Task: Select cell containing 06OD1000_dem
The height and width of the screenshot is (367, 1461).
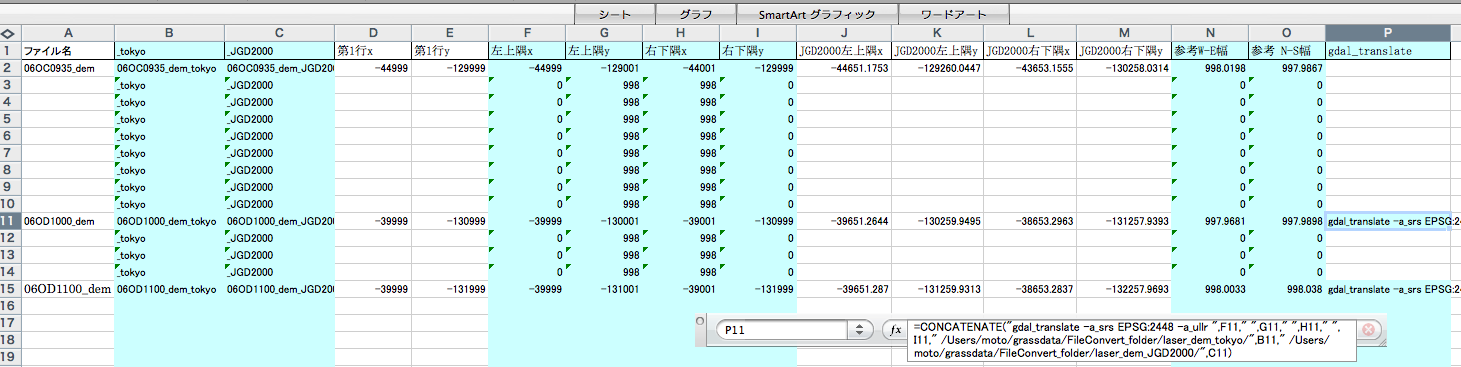Action: pyautogui.click(x=67, y=220)
